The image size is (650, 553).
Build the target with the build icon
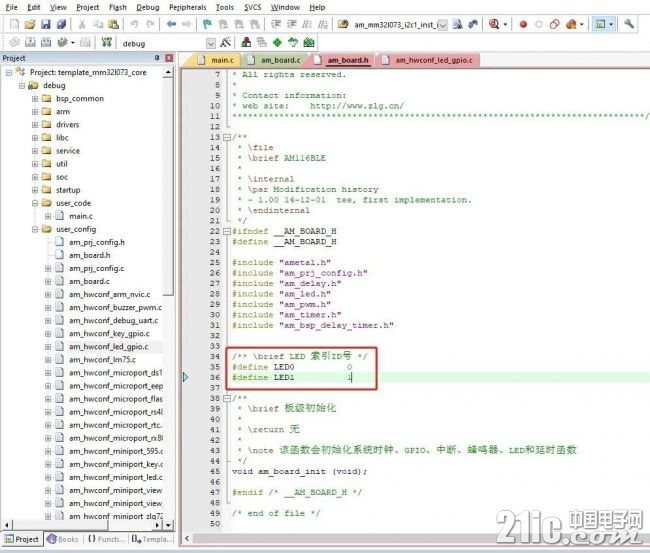[x=30, y=42]
